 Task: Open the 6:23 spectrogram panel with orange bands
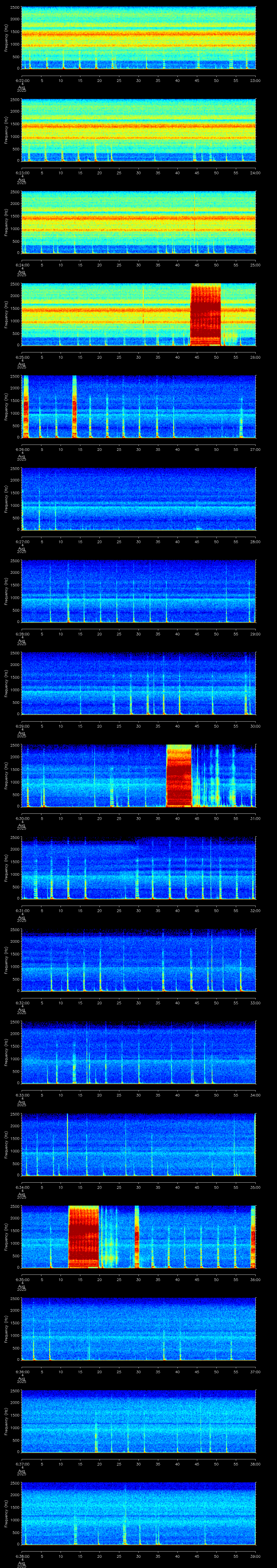click(138, 130)
